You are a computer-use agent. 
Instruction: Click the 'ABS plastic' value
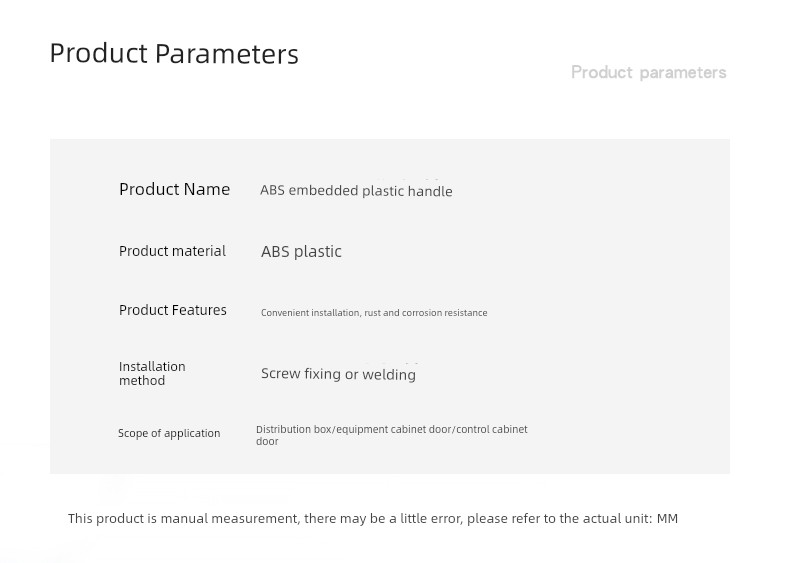[x=301, y=251]
